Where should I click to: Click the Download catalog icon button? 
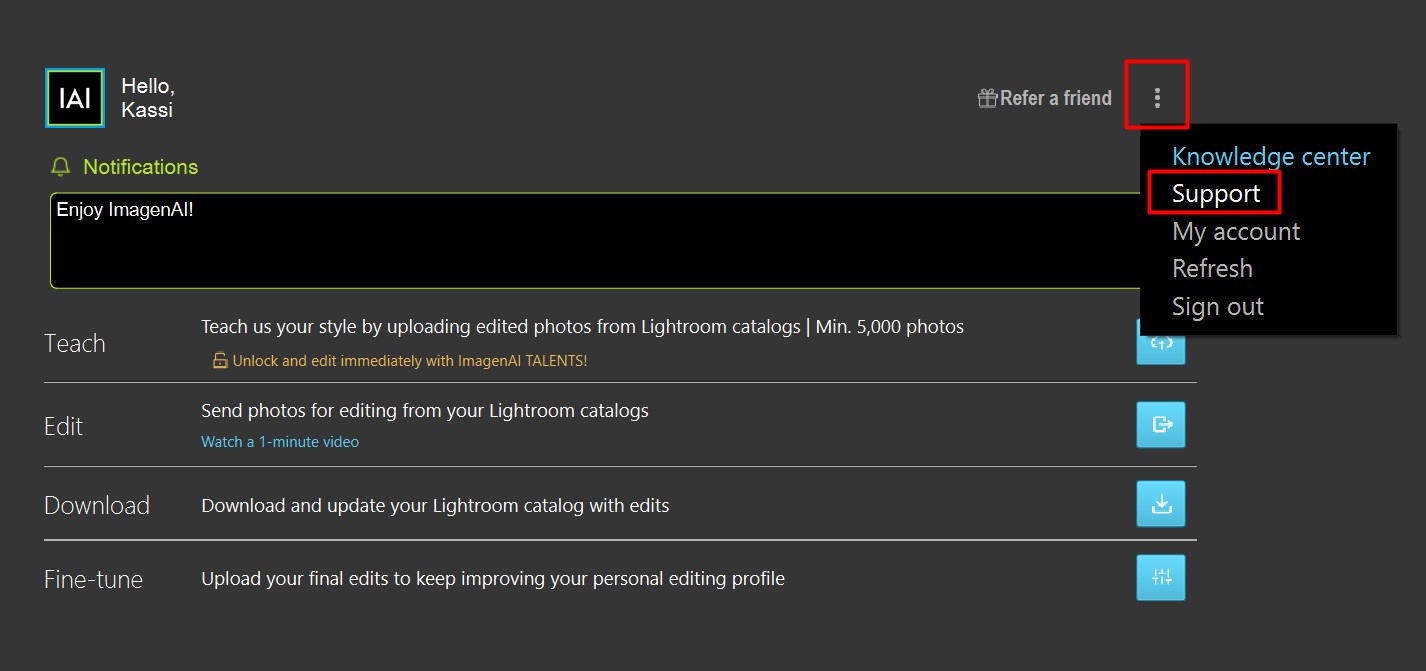[x=1161, y=504]
